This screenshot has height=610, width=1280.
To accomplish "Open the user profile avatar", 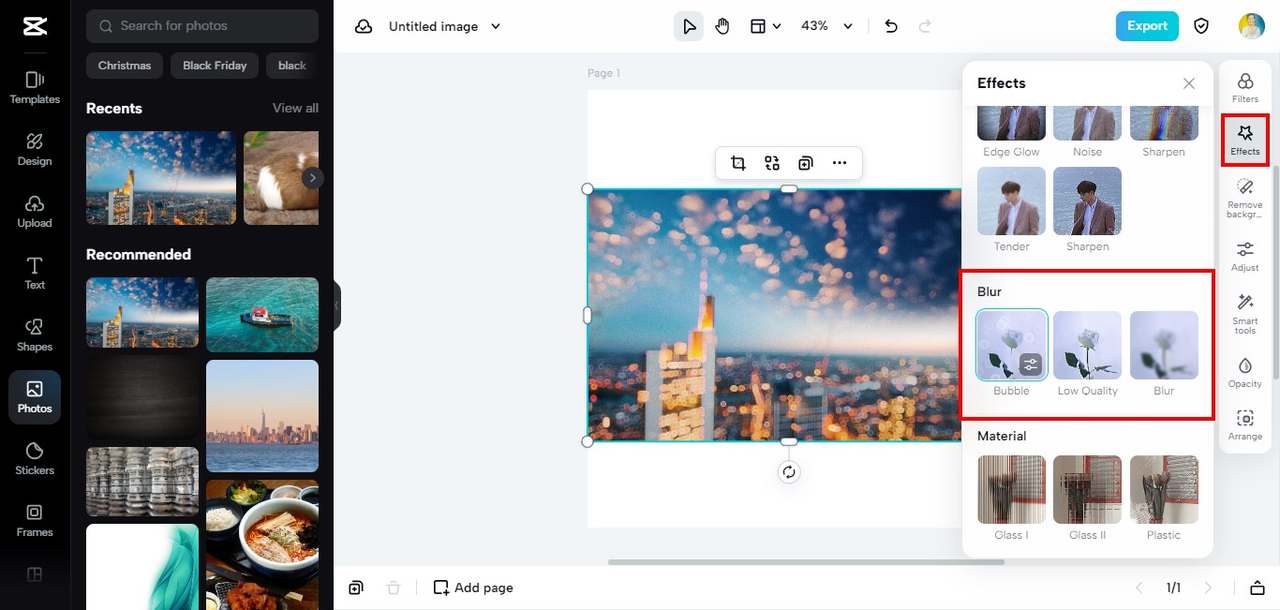I will coord(1251,26).
